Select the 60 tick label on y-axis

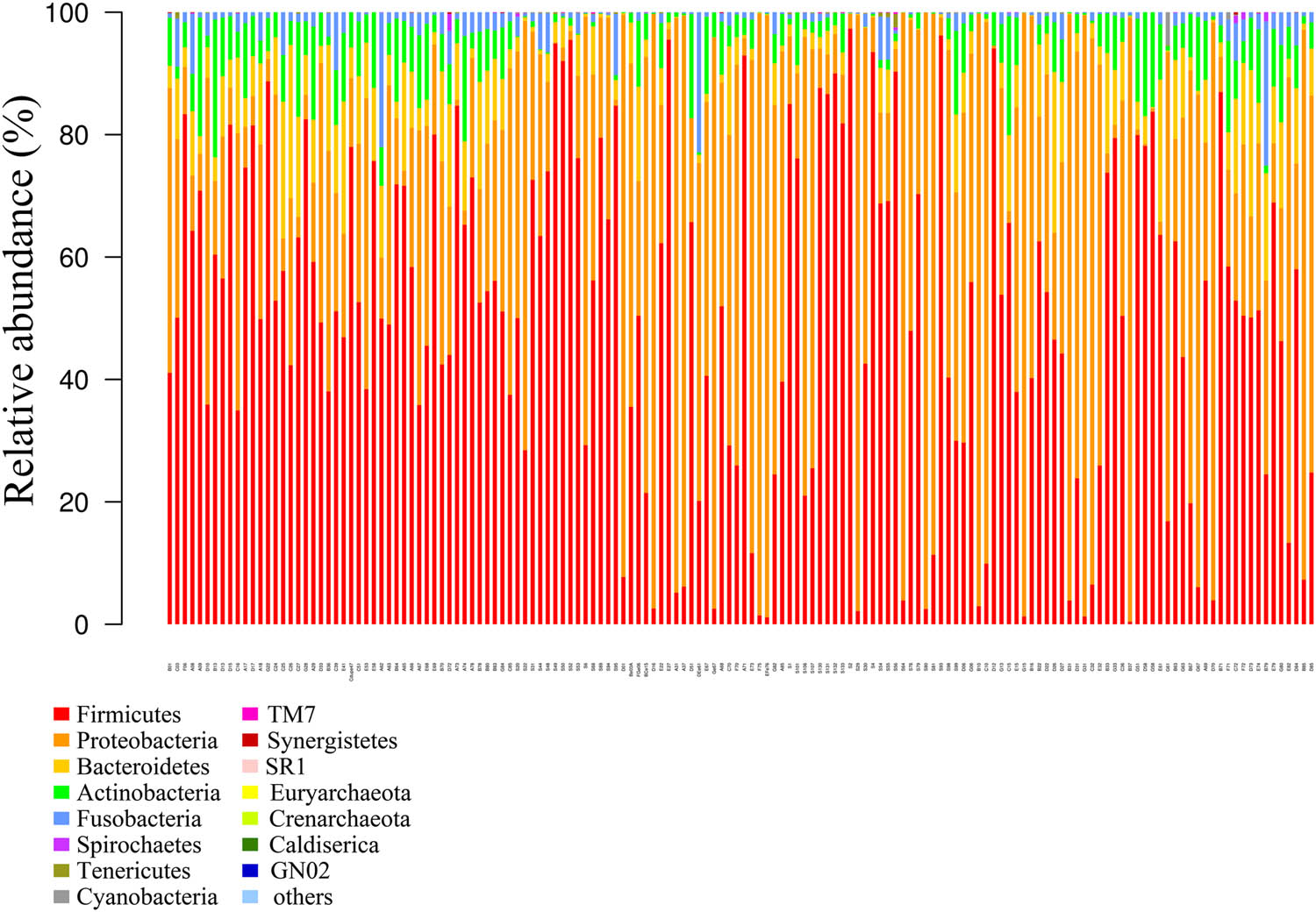pyautogui.click(x=74, y=258)
